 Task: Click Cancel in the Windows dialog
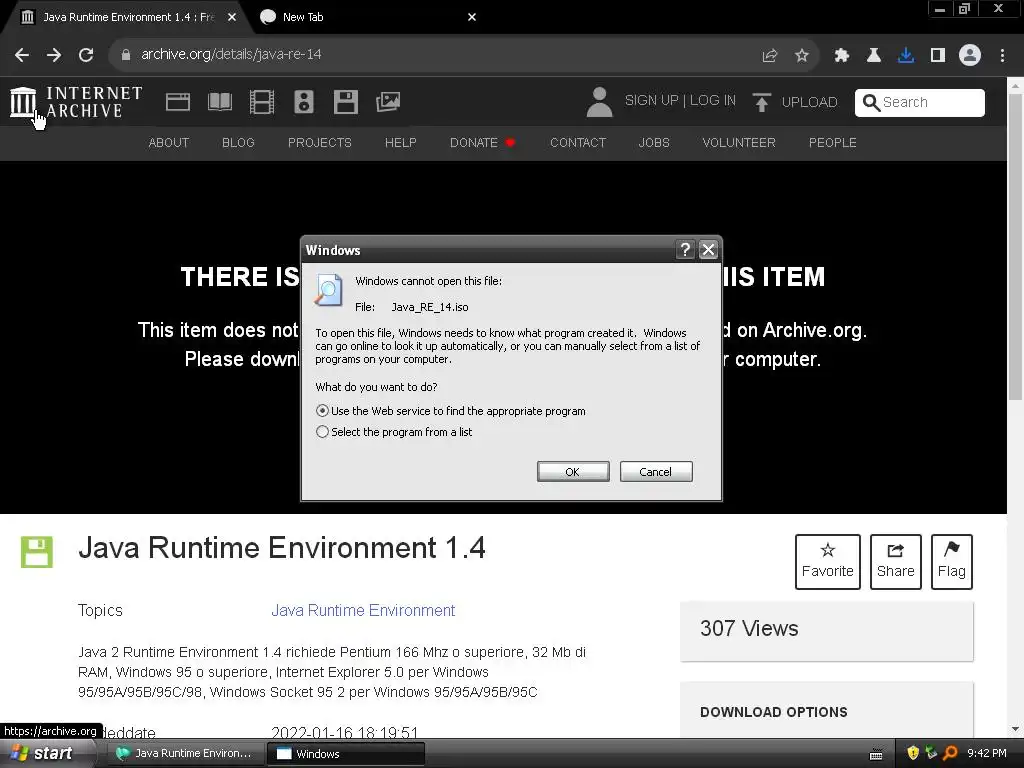pyautogui.click(x=656, y=472)
